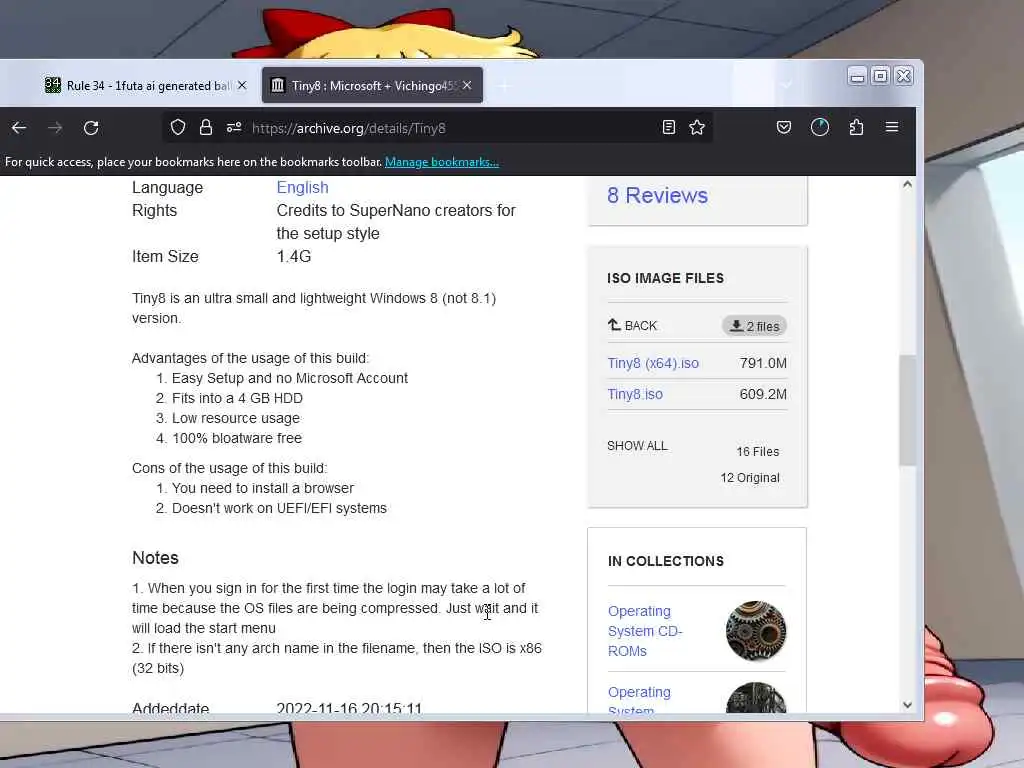Click the page scrollbar down arrow
The image size is (1024, 768).
point(907,705)
